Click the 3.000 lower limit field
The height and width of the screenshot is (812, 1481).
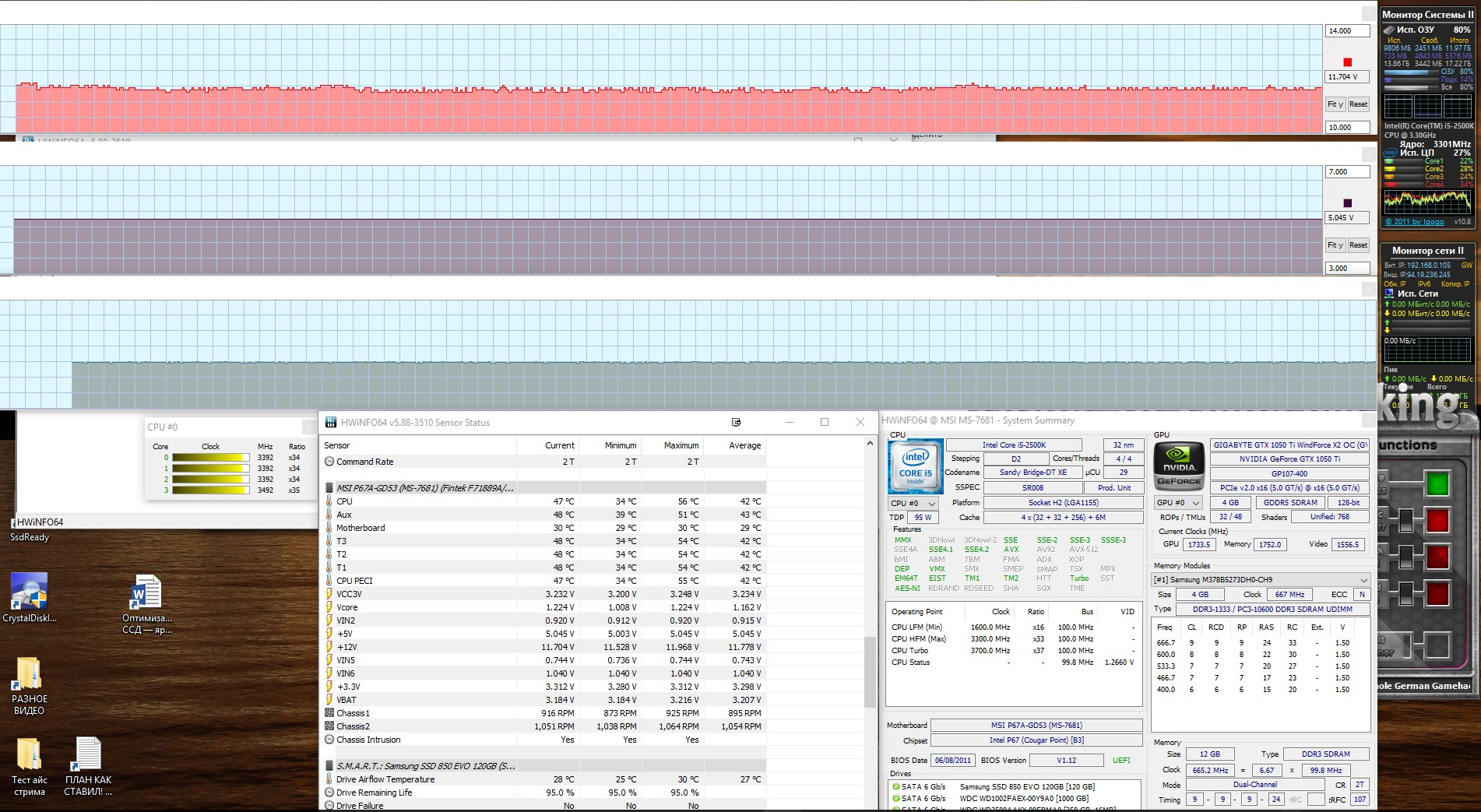pyautogui.click(x=1347, y=269)
